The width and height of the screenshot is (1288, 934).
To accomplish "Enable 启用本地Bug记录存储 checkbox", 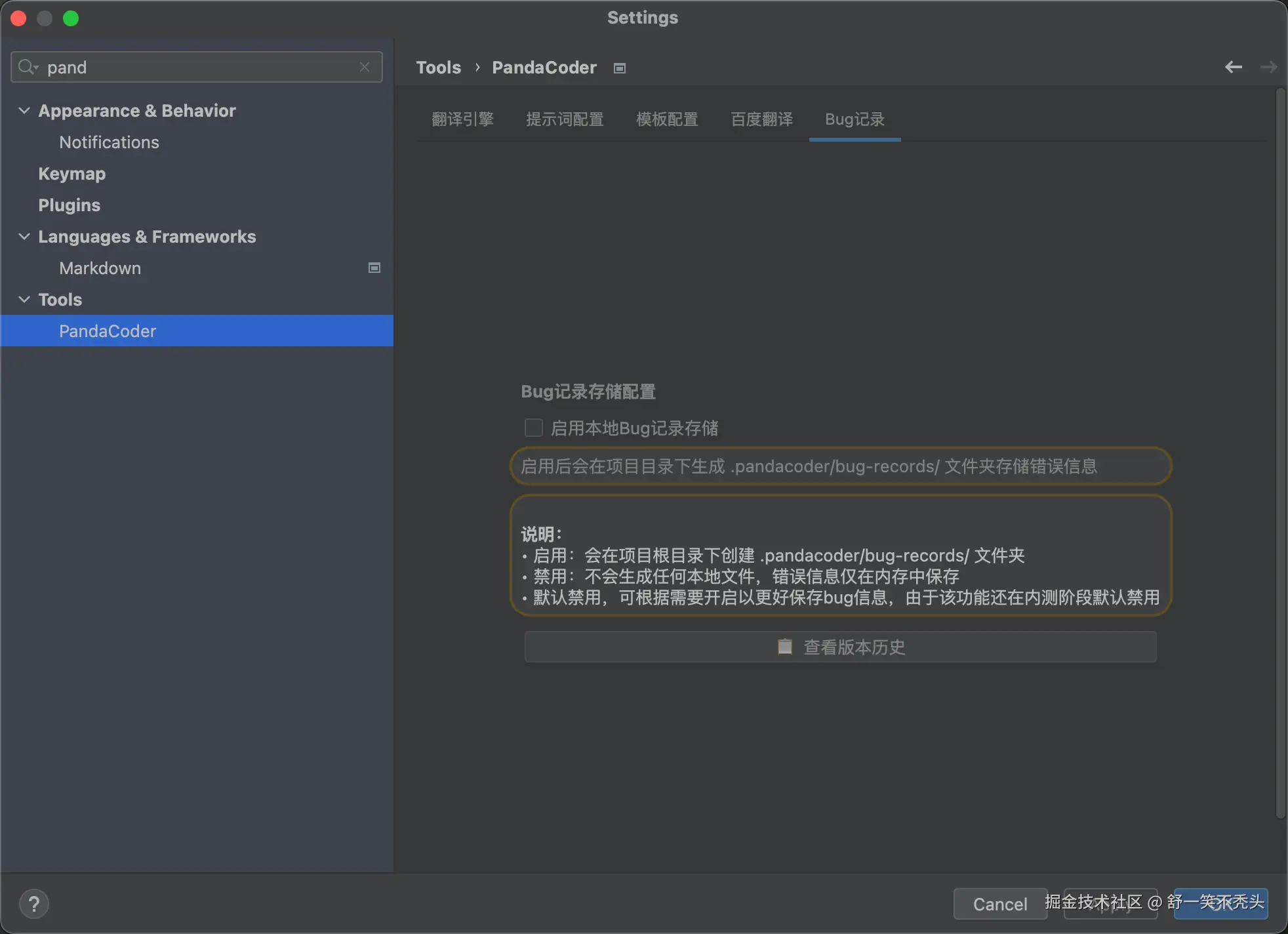I will click(533, 428).
